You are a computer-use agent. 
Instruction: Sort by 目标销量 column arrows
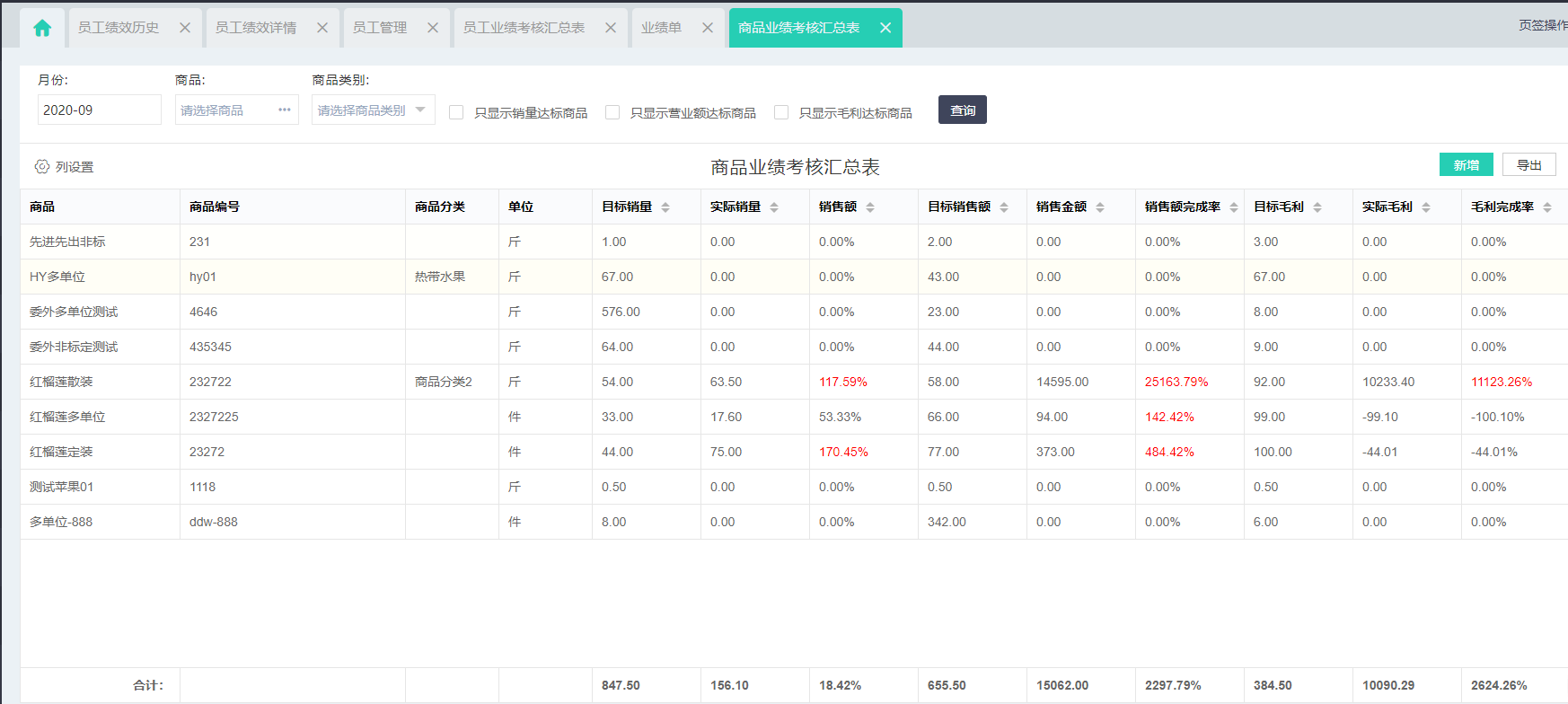(x=665, y=207)
